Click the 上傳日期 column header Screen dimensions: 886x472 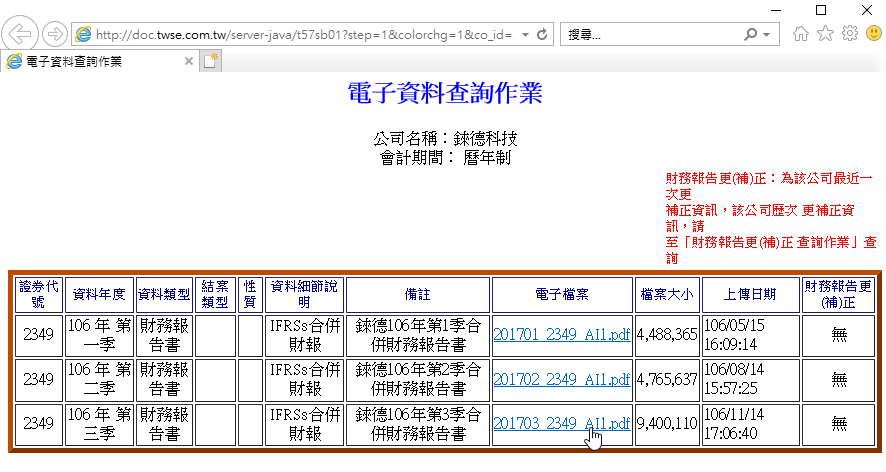[751, 295]
